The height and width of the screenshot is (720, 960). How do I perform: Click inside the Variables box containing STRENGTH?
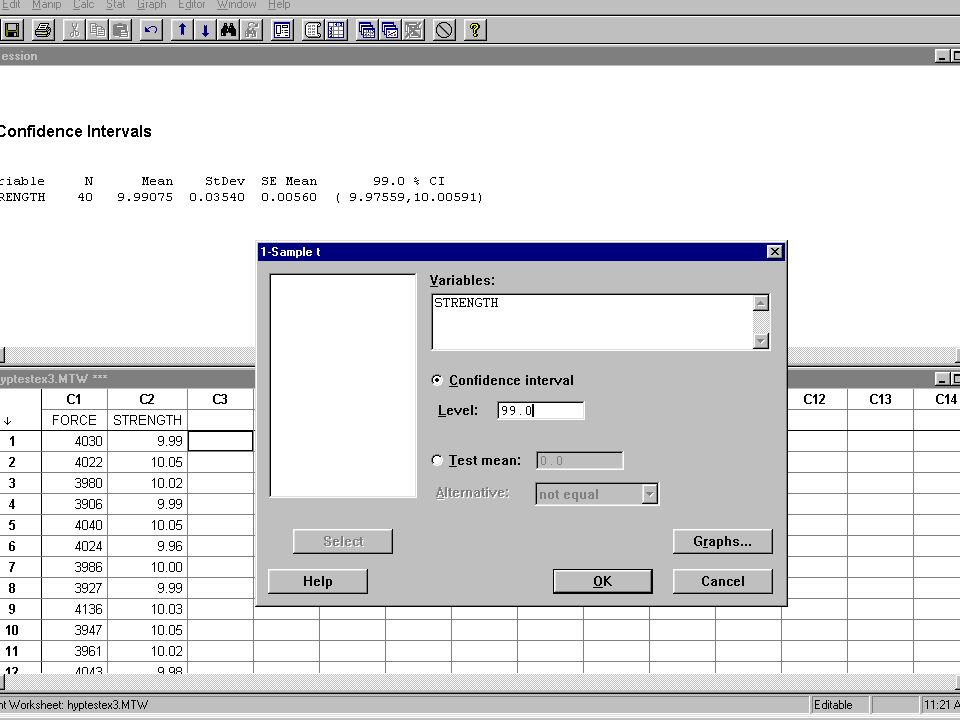coord(592,322)
